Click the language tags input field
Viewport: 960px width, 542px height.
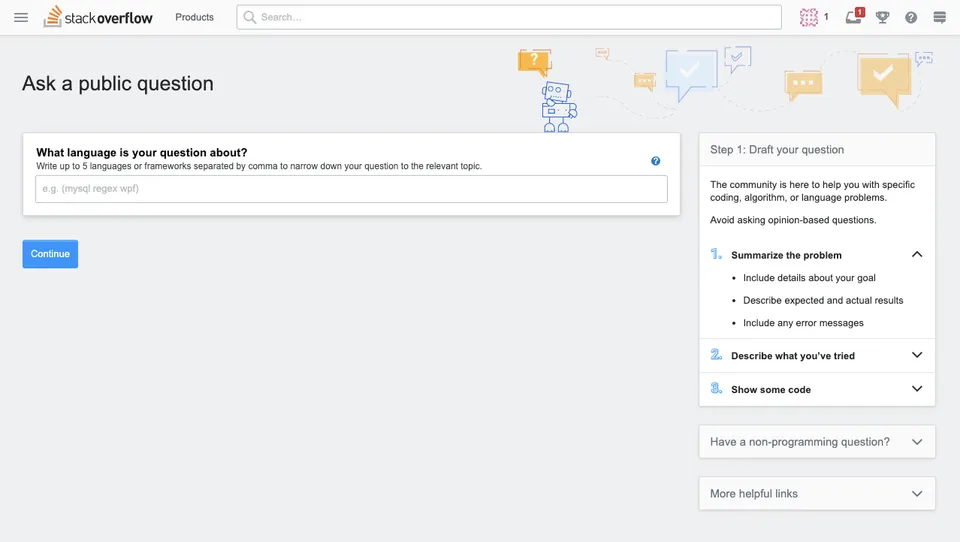(351, 189)
